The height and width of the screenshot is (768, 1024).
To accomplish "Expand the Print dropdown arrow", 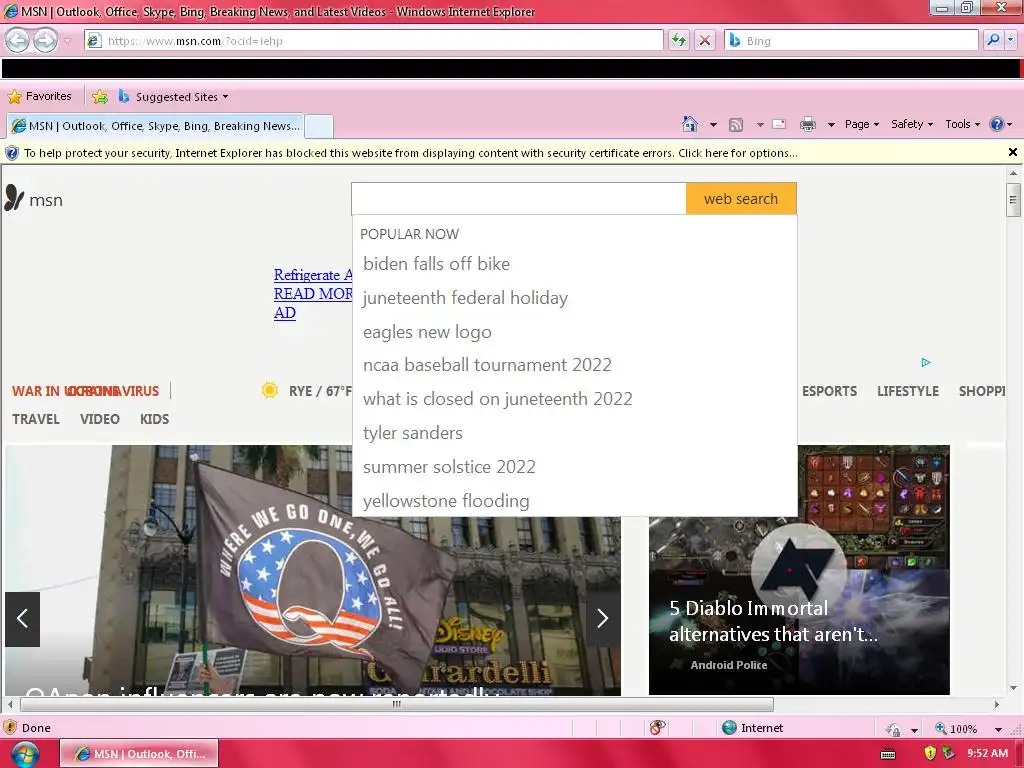I will pos(831,125).
